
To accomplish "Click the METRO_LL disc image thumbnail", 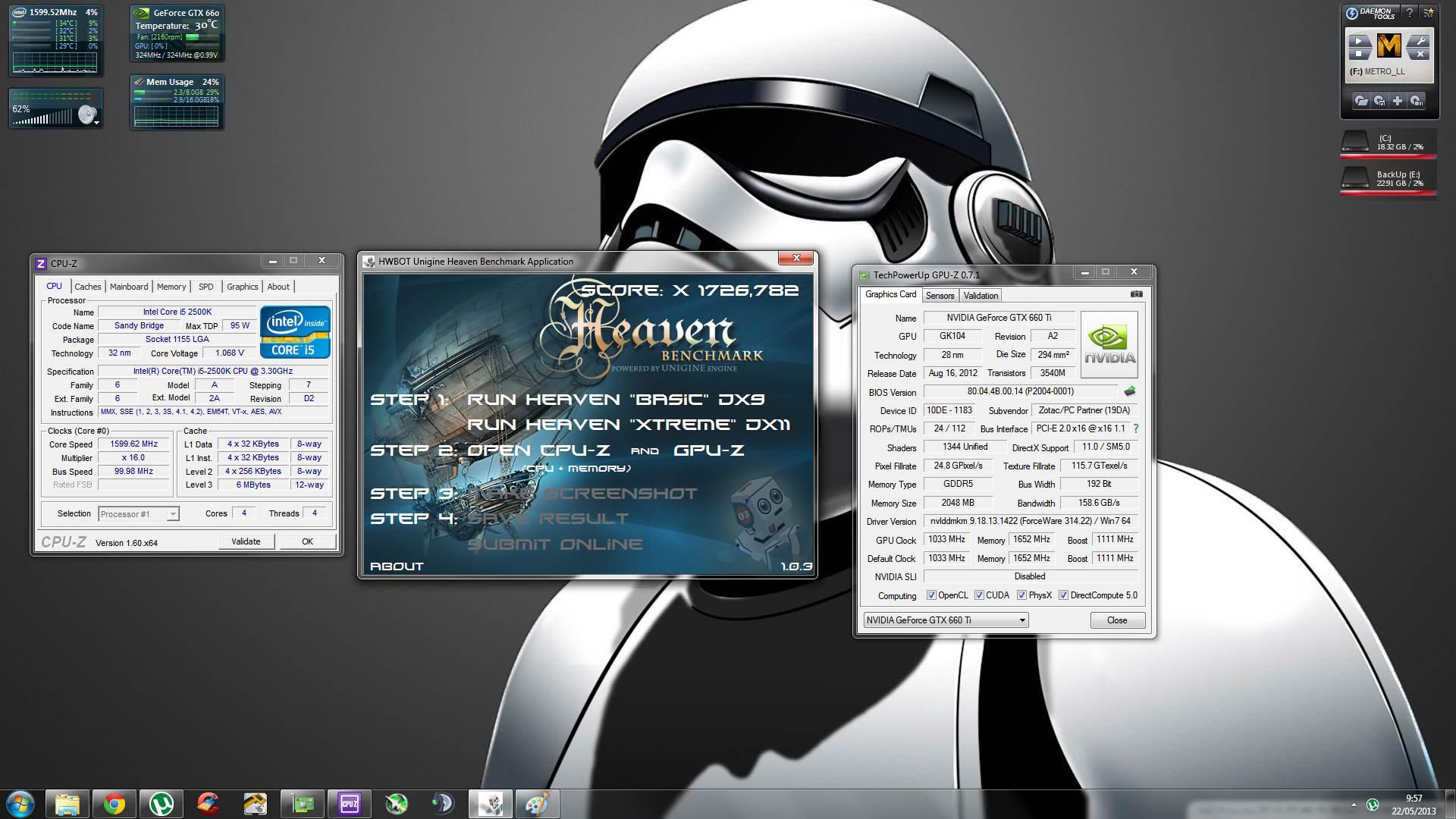I will pos(1389,47).
